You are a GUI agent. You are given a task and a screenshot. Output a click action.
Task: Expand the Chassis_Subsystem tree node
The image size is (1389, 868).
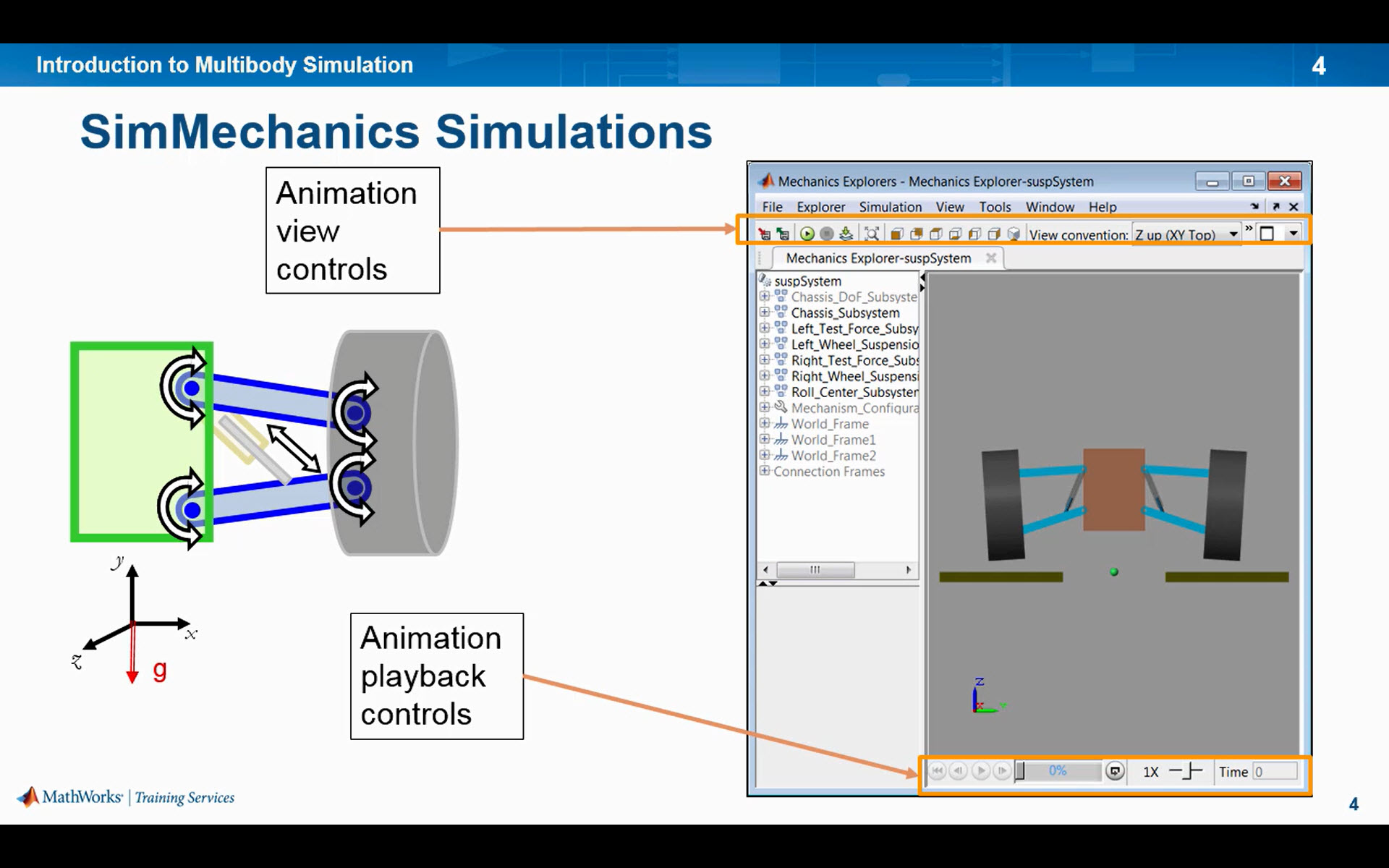[766, 313]
